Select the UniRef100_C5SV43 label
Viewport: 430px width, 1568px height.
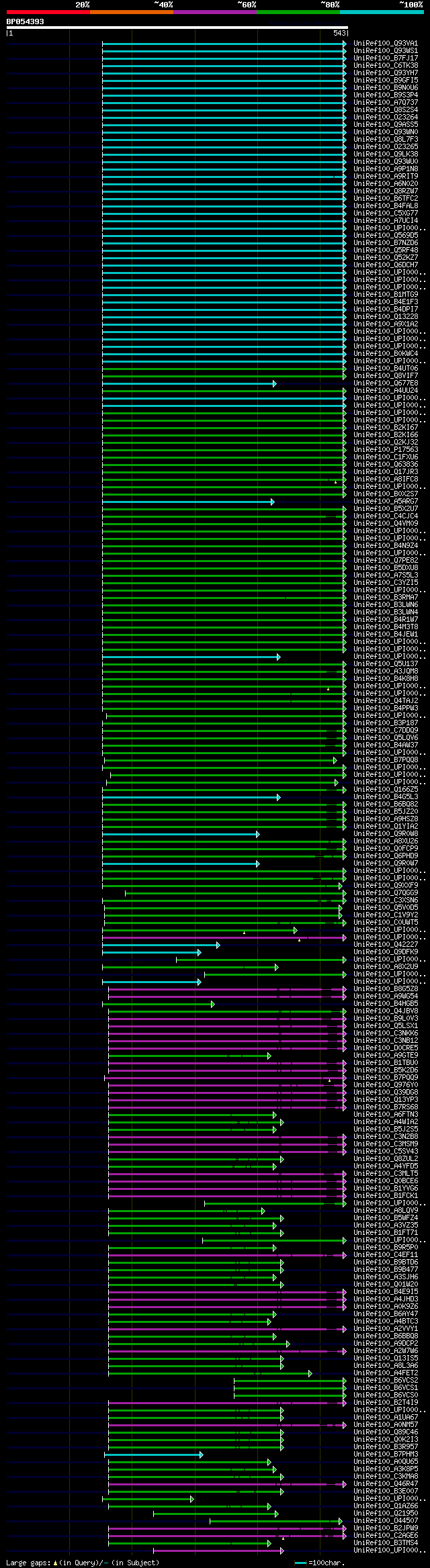point(386,1151)
